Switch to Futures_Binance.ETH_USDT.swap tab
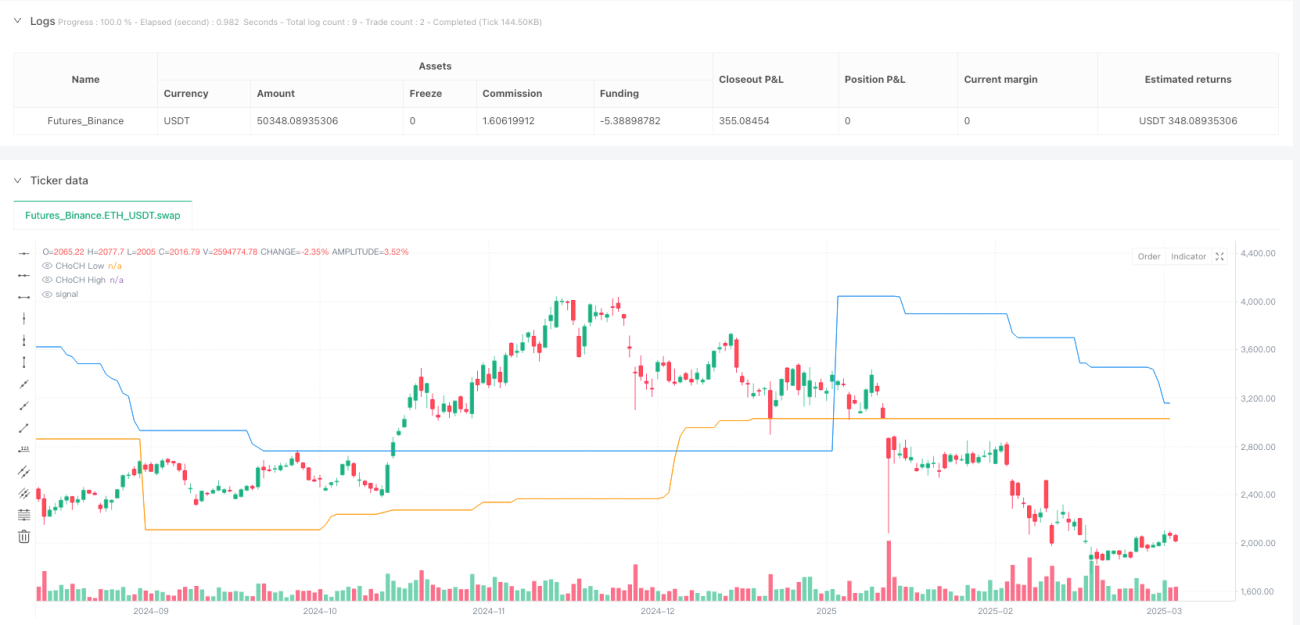 point(103,215)
